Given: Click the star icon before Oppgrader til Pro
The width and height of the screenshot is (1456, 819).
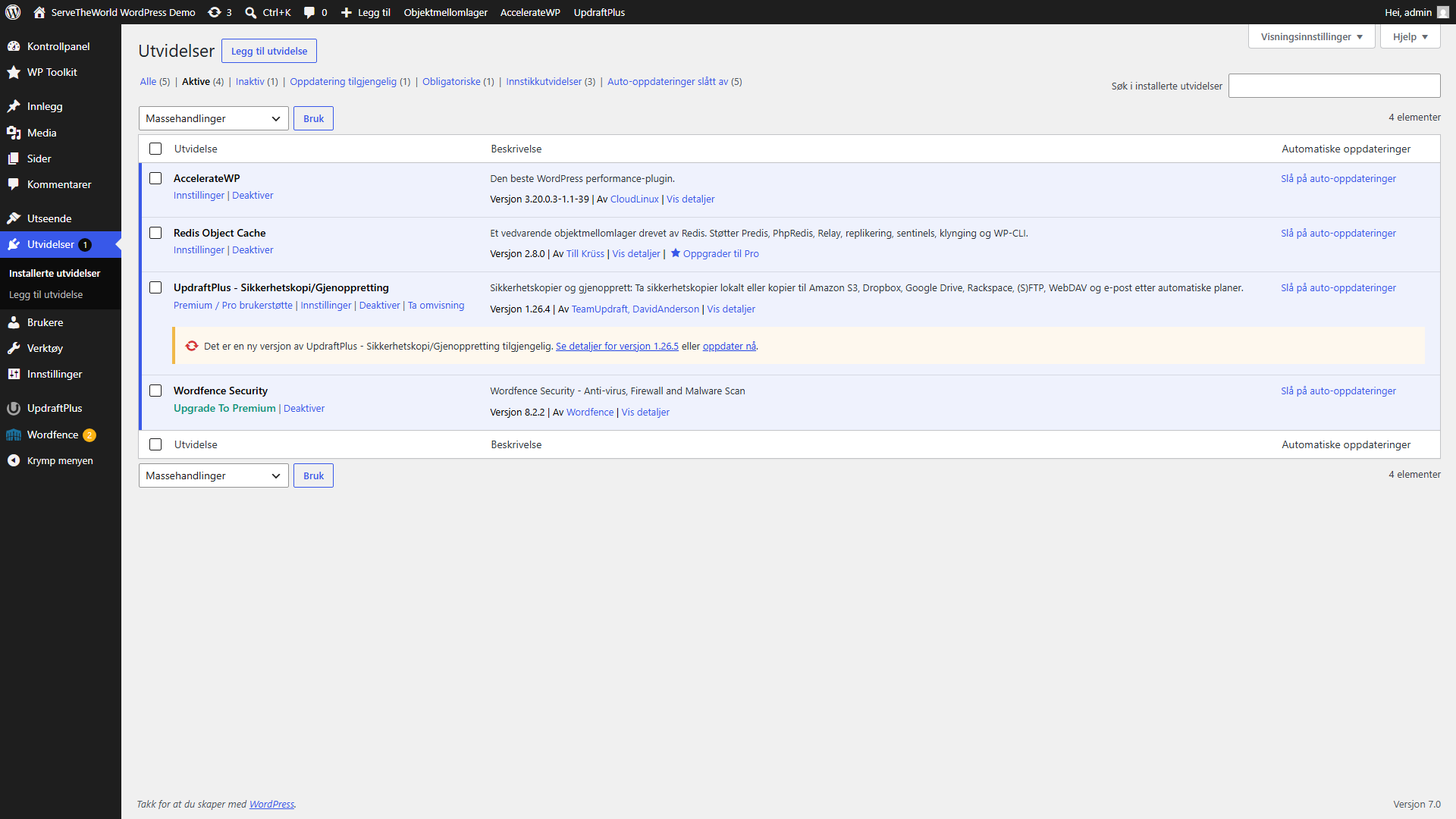Looking at the screenshot, I should point(676,253).
